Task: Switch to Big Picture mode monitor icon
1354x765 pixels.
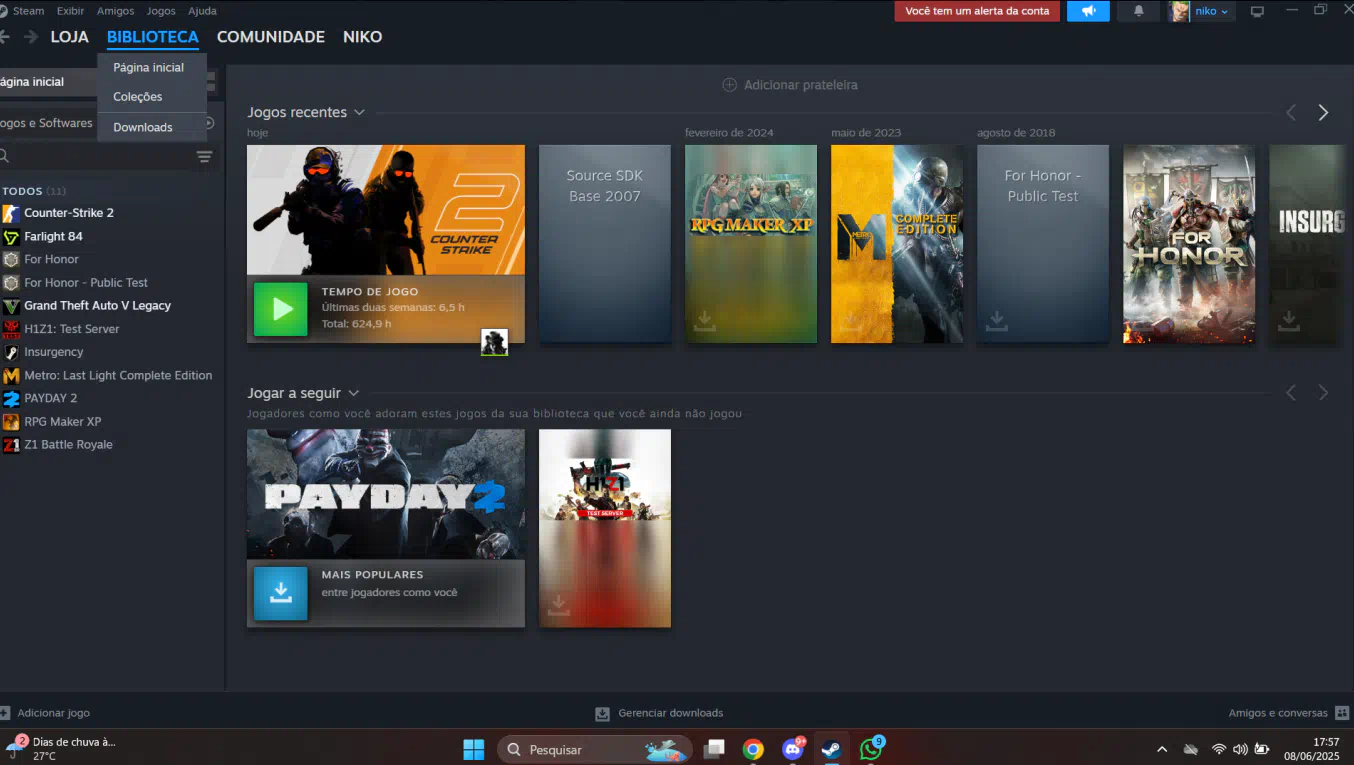Action: point(1257,11)
